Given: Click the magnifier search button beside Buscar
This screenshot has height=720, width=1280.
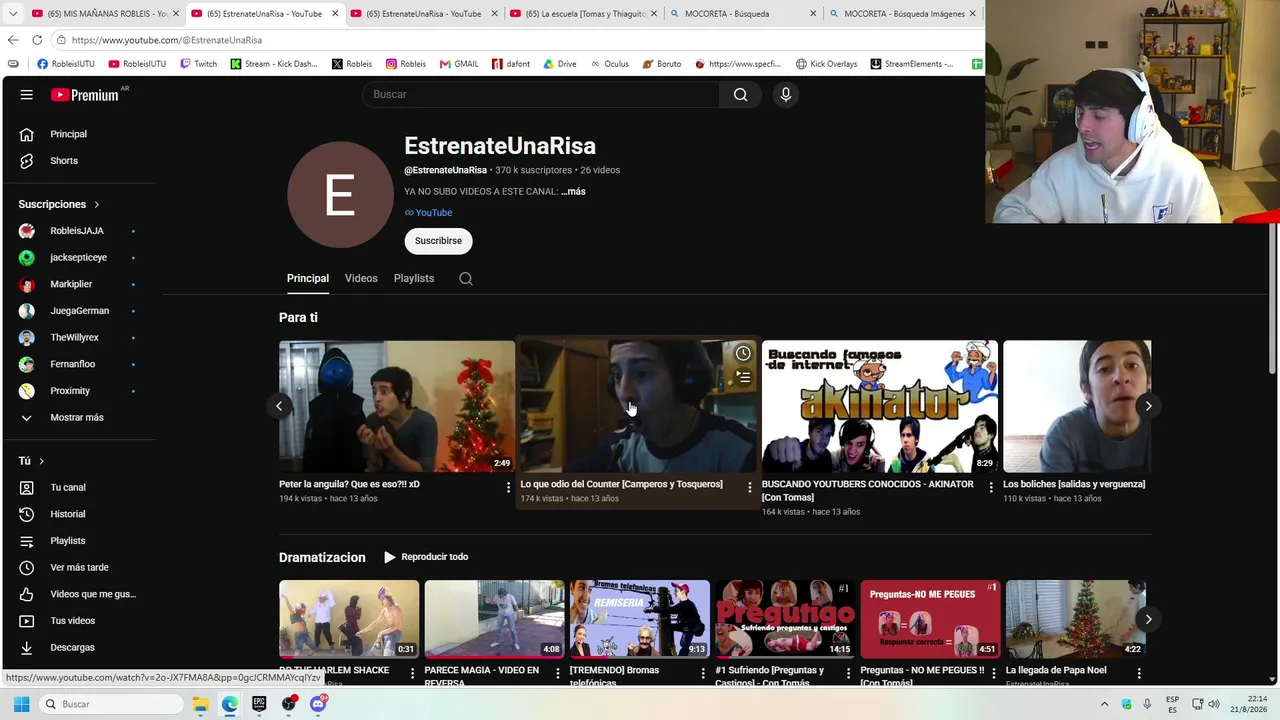Looking at the screenshot, I should point(740,94).
